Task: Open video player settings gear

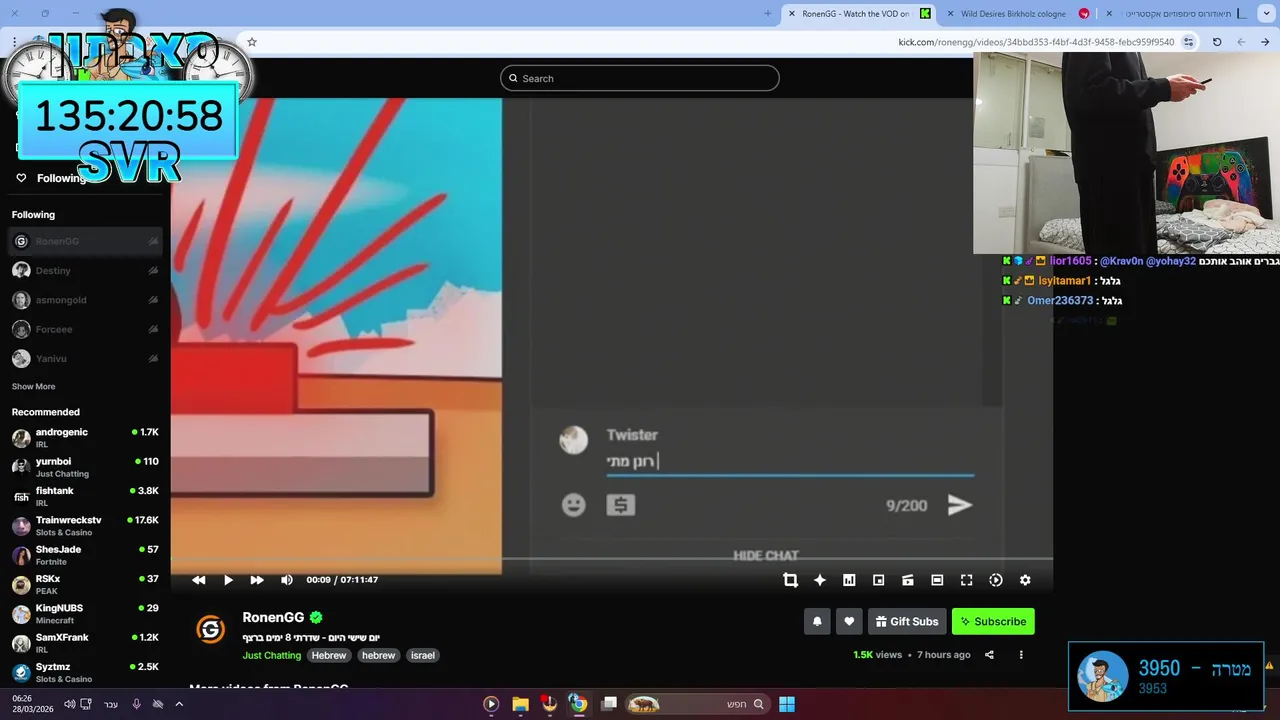Action: click(1025, 580)
